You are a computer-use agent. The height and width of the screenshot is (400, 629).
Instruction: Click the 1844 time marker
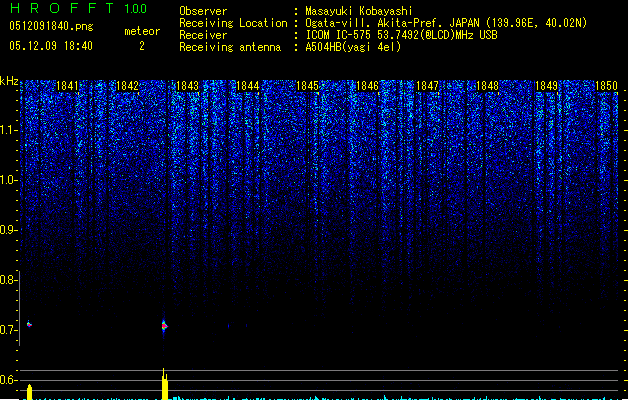click(248, 86)
